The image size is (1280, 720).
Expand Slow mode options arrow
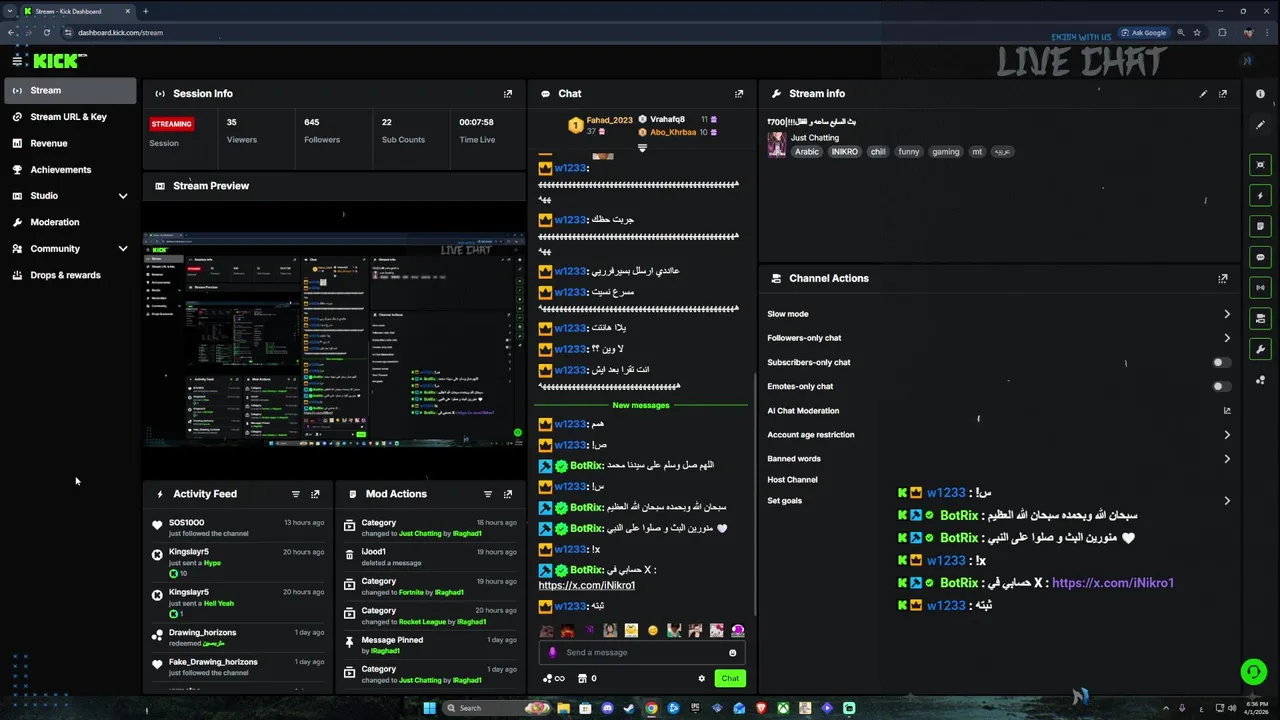(1227, 314)
